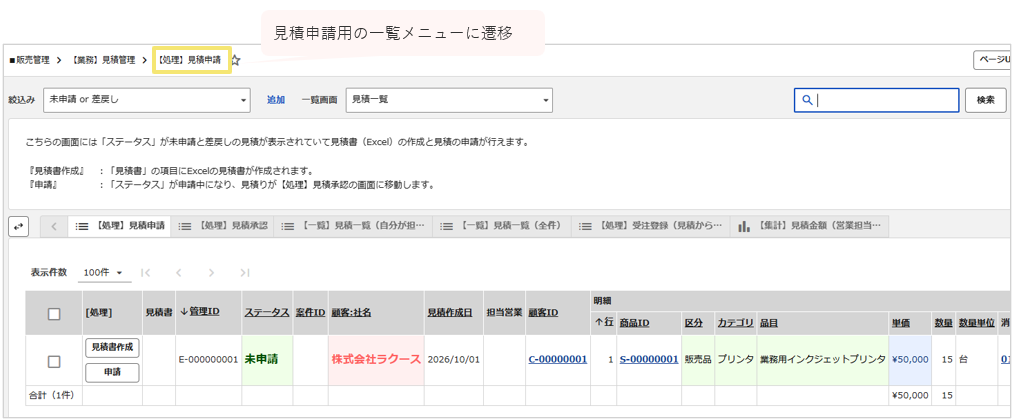Sort by 区分 column header
The image size is (1014, 419).
point(693,323)
